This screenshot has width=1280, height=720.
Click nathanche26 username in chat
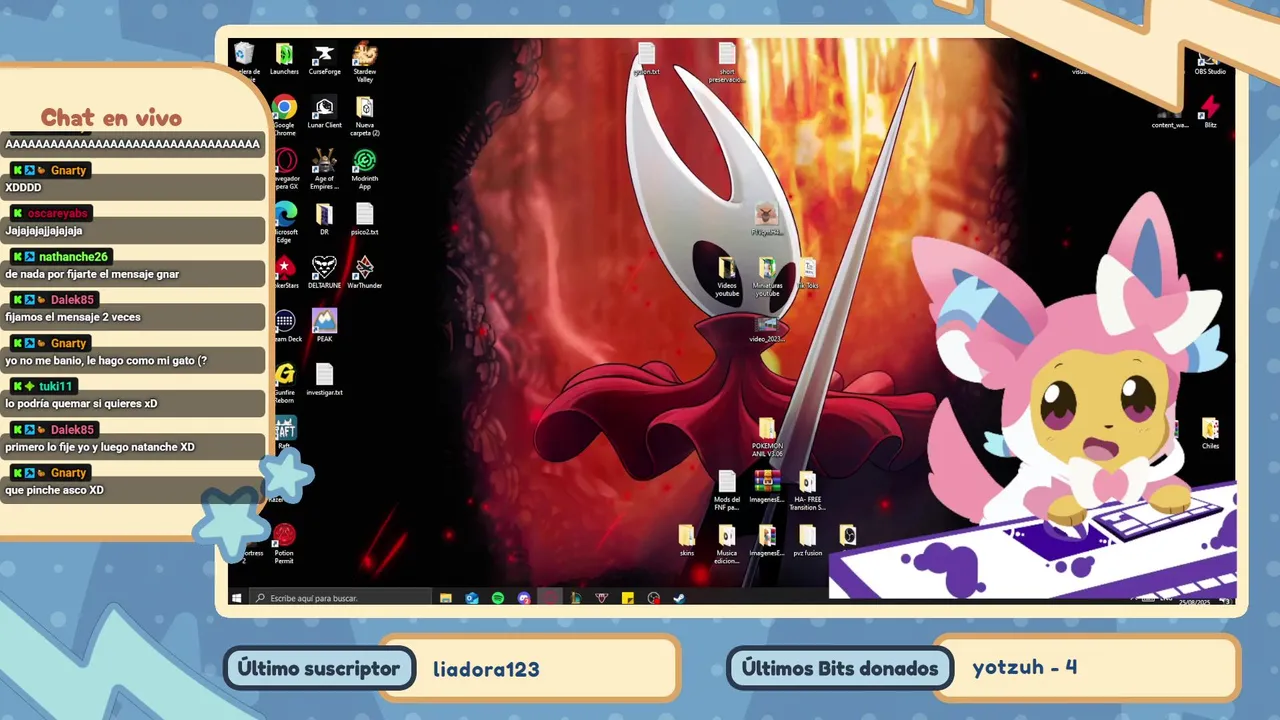pos(74,257)
